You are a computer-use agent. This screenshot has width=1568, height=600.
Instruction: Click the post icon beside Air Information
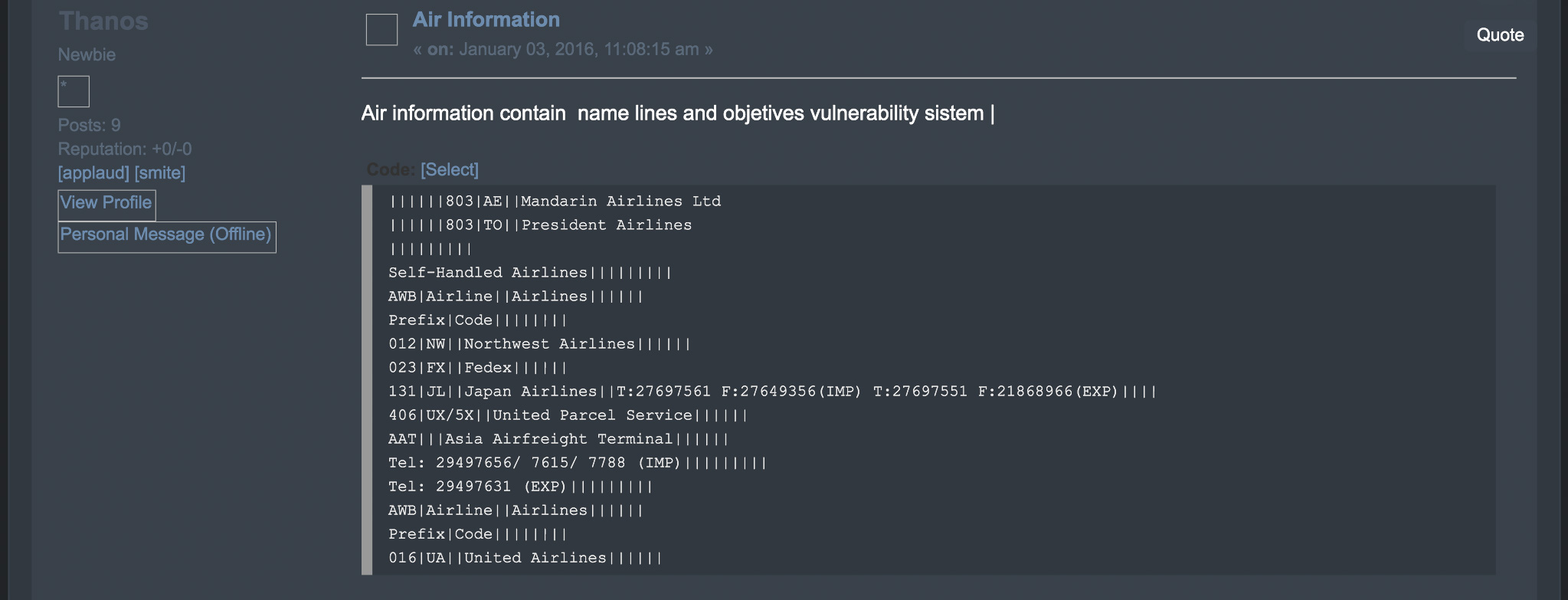[x=381, y=30]
